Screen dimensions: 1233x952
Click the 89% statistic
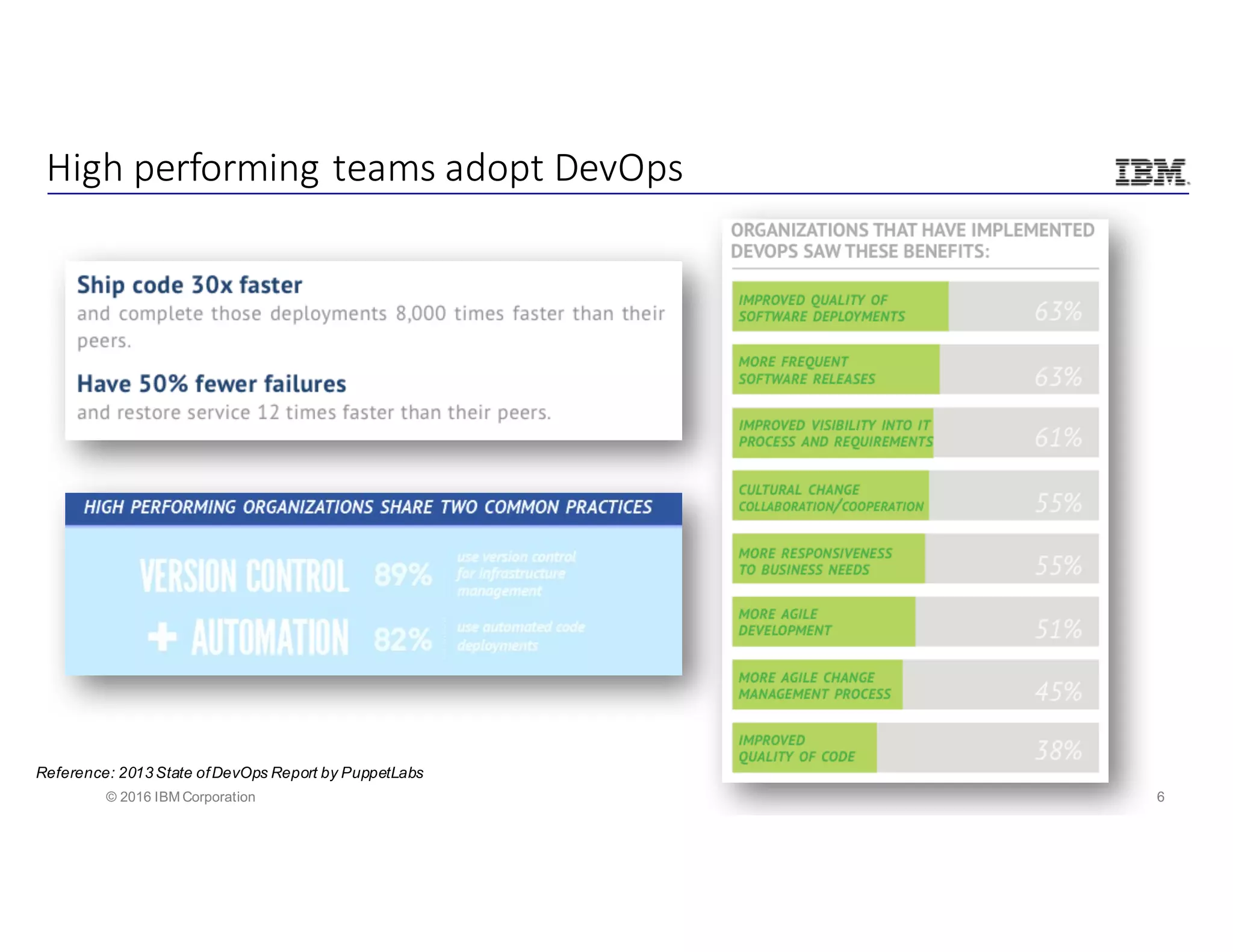(402, 575)
